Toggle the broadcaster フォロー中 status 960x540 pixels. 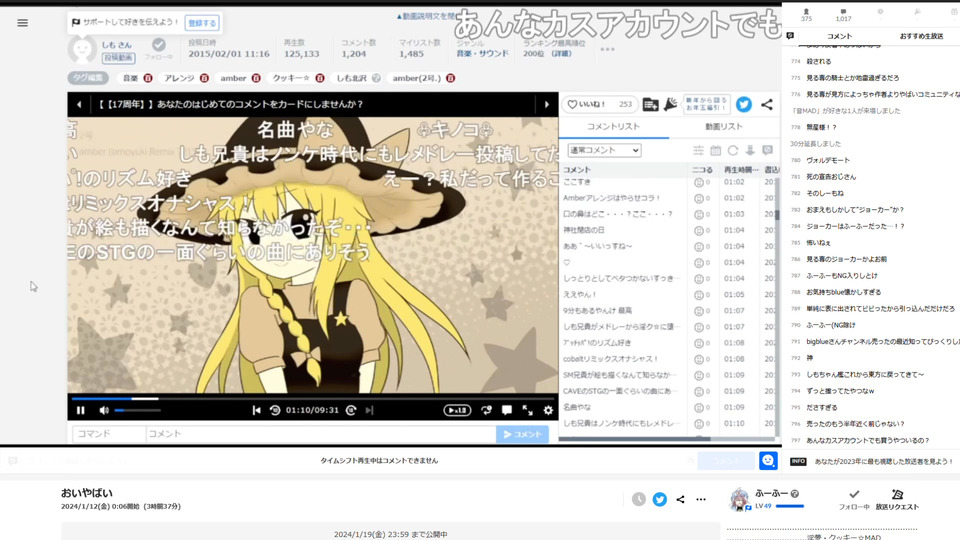click(854, 500)
